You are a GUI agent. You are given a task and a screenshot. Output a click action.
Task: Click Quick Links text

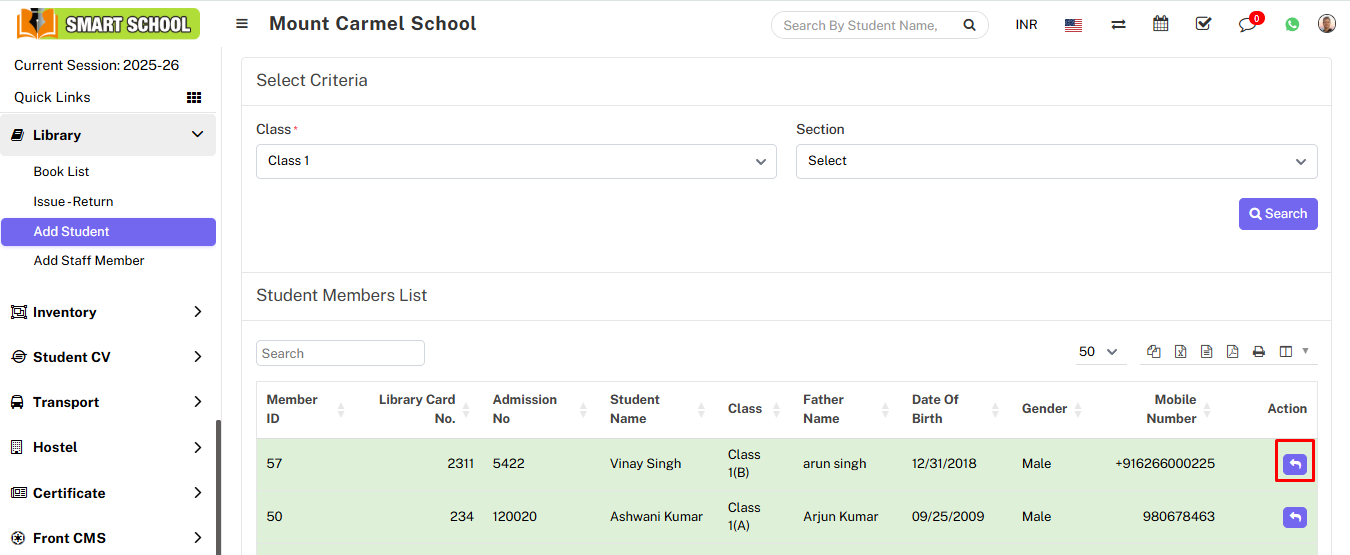click(x=52, y=97)
